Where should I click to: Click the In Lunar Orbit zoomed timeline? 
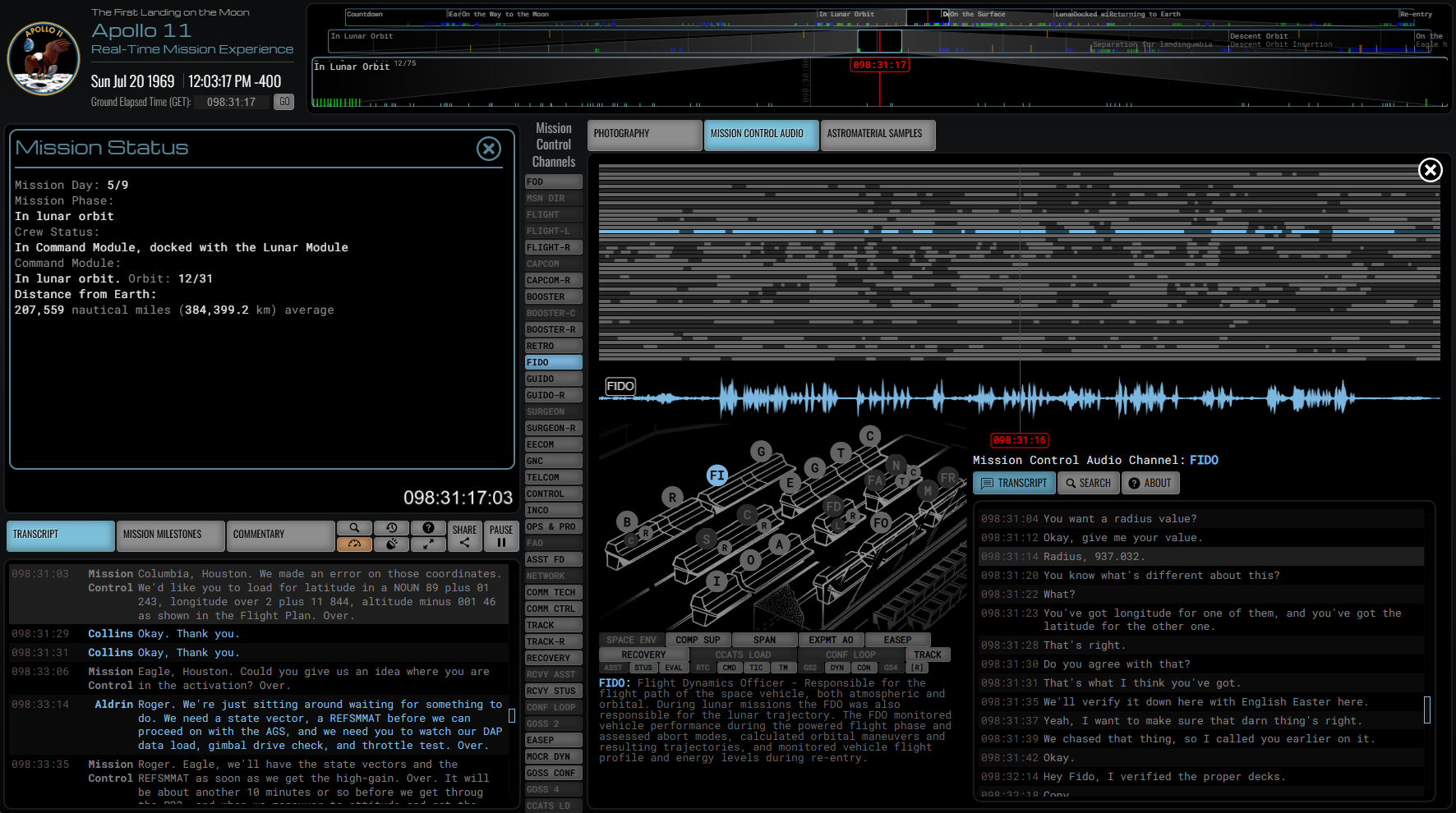(879, 82)
